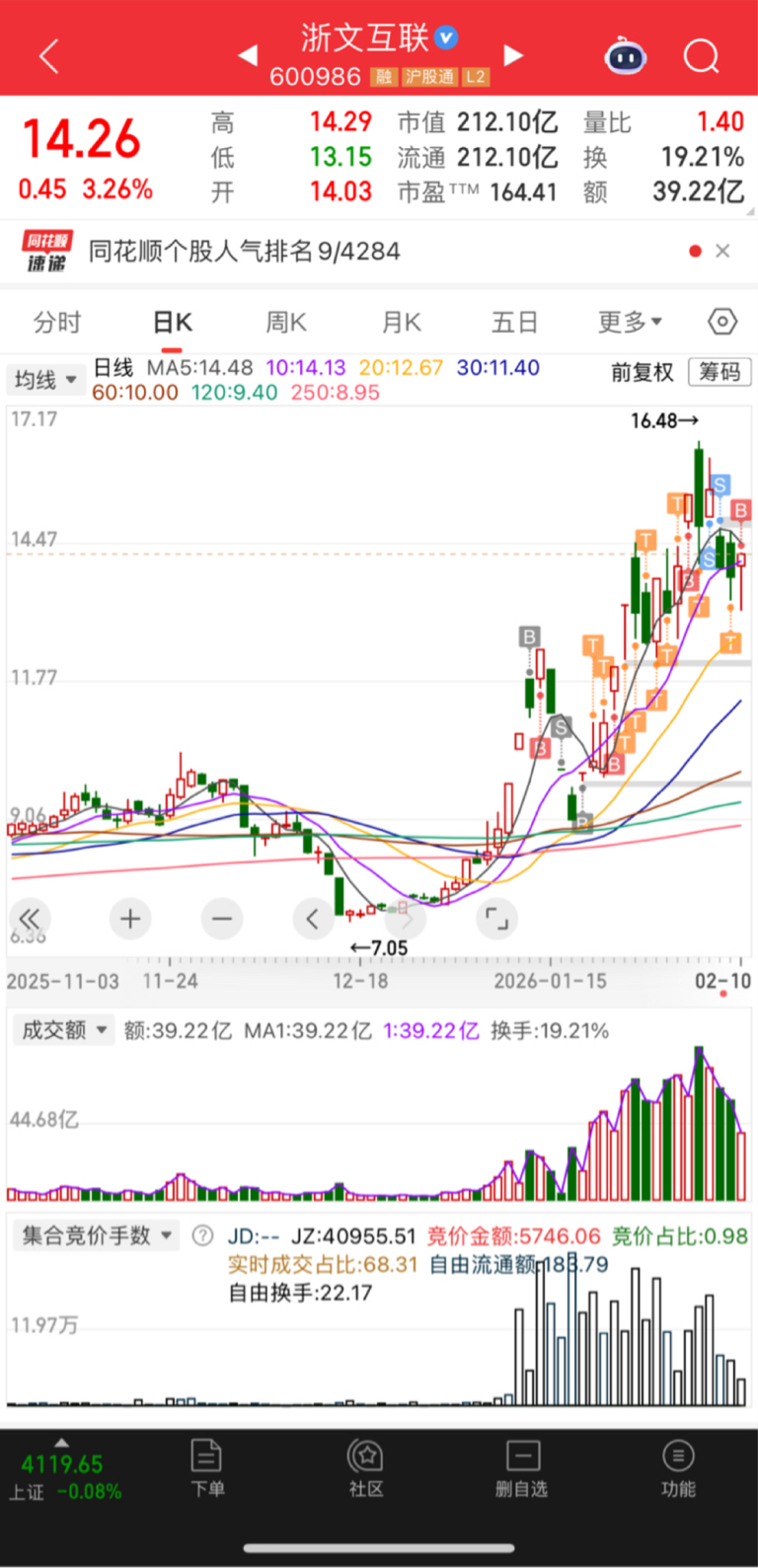Open 成交额 indicator dropdown
The width and height of the screenshot is (758, 1568).
coord(64,1030)
